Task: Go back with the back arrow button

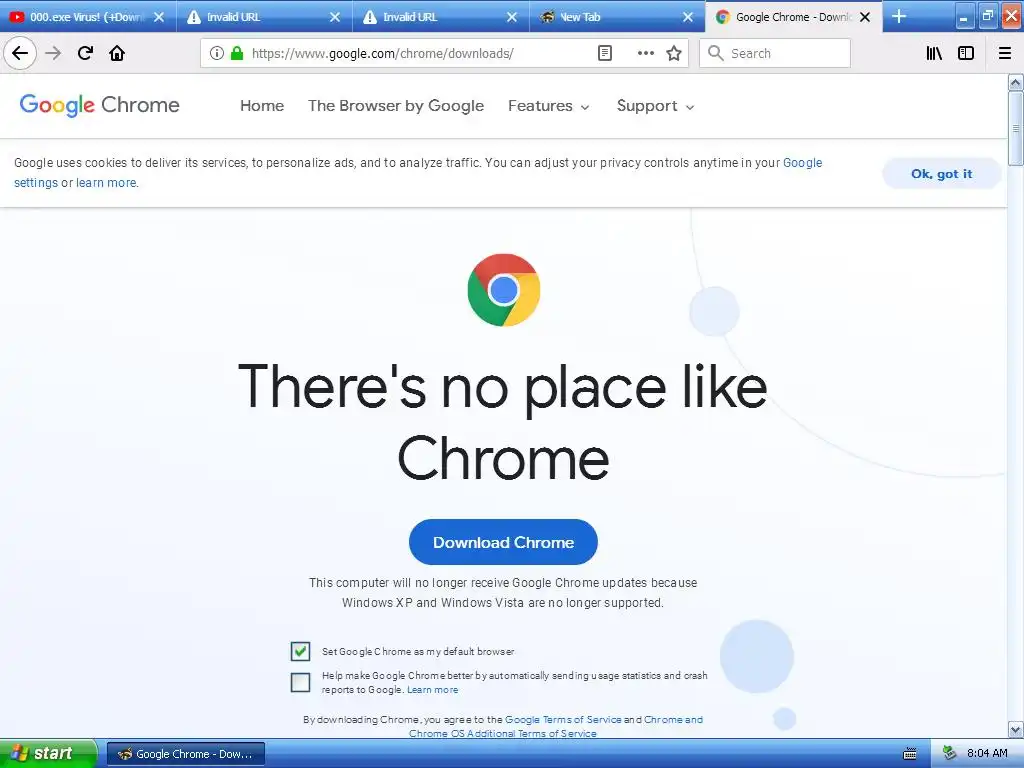Action: [20, 53]
